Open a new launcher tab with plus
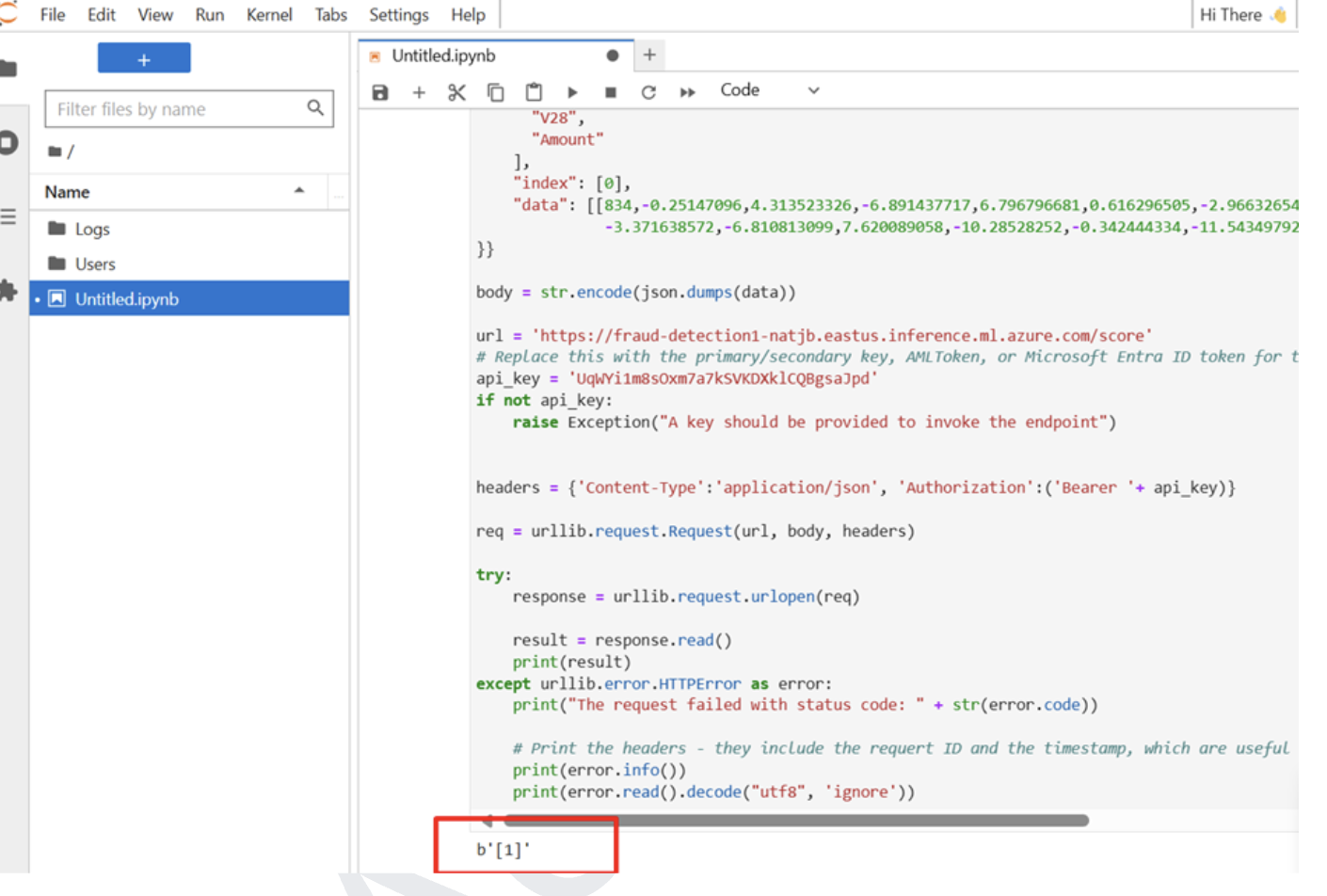This screenshot has width=1327, height=896. coord(649,55)
